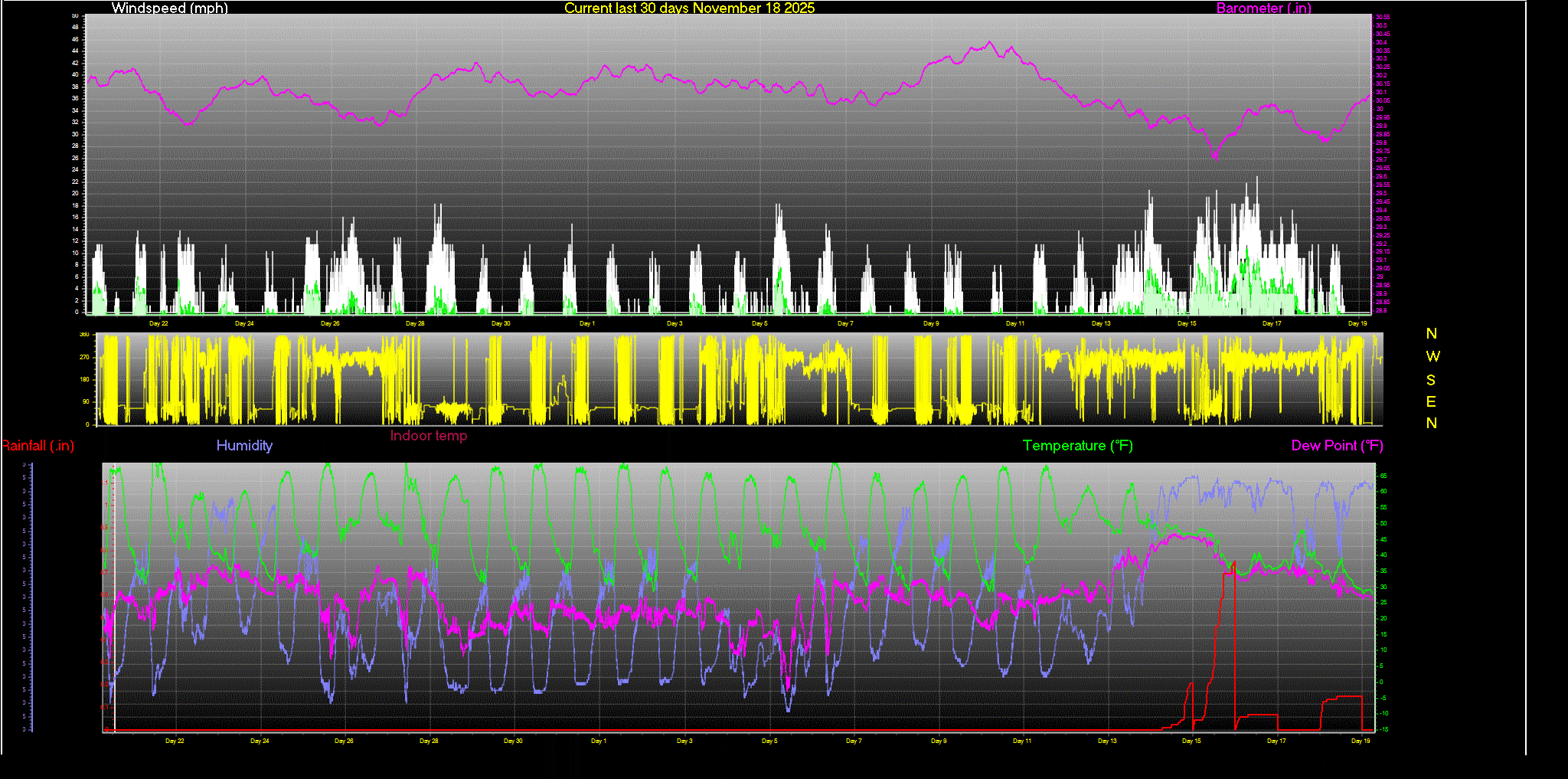Image resolution: width=1568 pixels, height=779 pixels.
Task: Select the chart title showing November 18 2025
Action: (x=689, y=8)
